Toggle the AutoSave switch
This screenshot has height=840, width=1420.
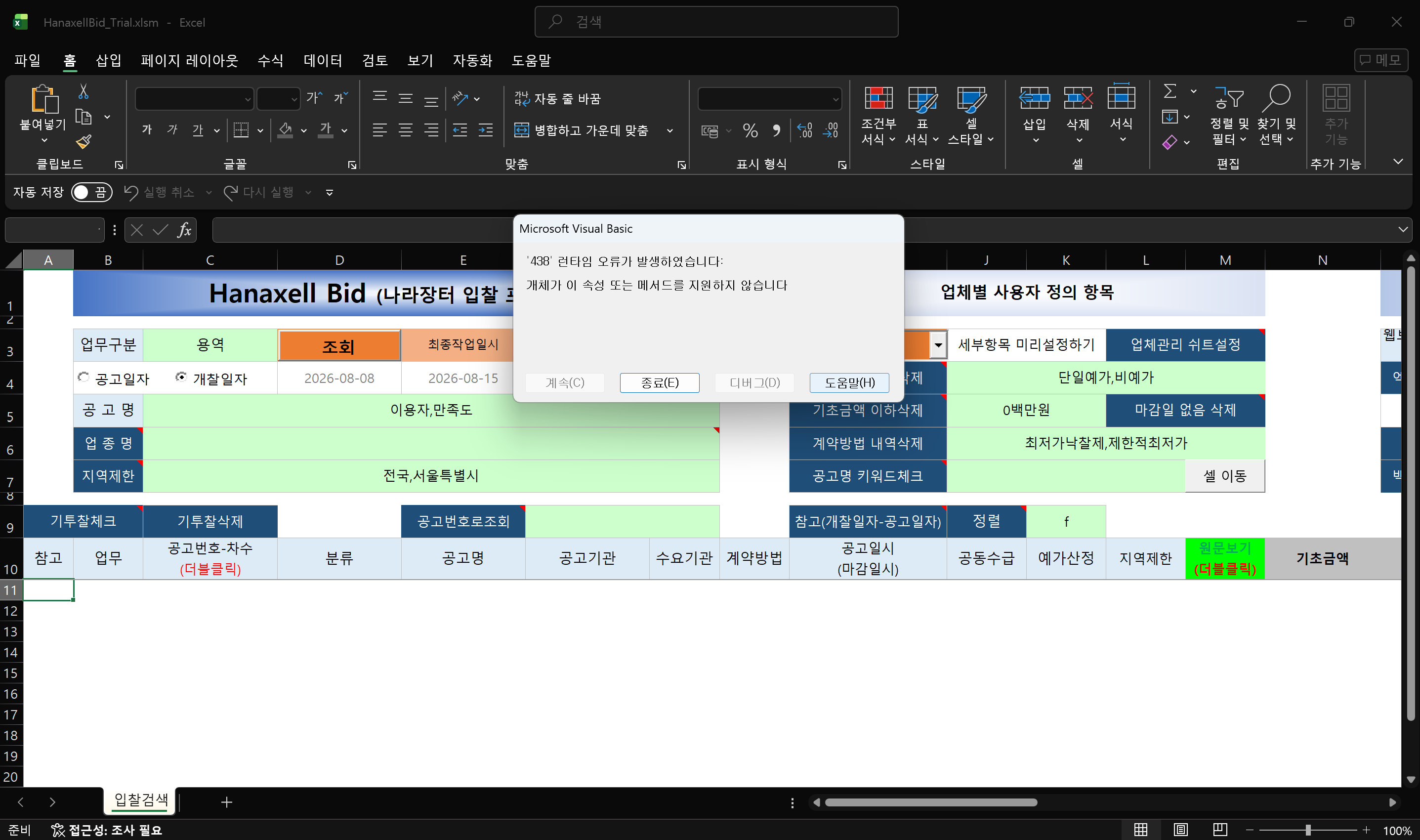(92, 192)
